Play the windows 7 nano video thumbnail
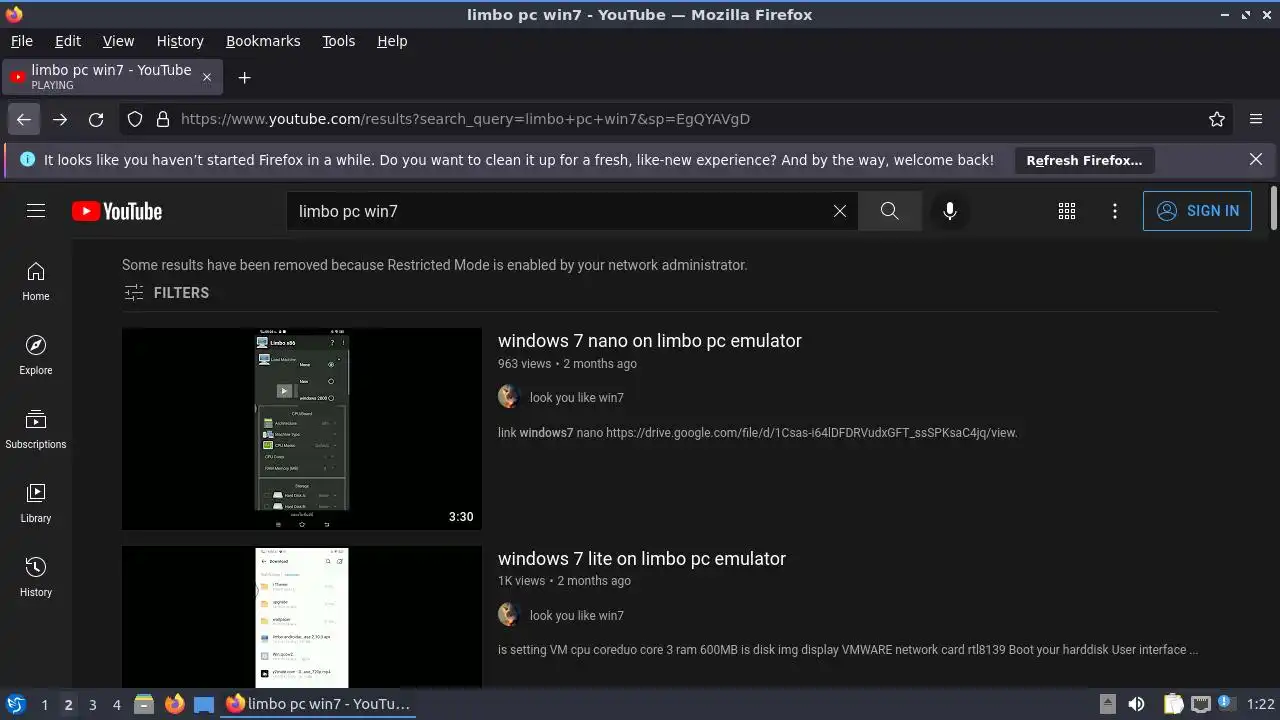The image size is (1280, 720). pyautogui.click(x=302, y=429)
